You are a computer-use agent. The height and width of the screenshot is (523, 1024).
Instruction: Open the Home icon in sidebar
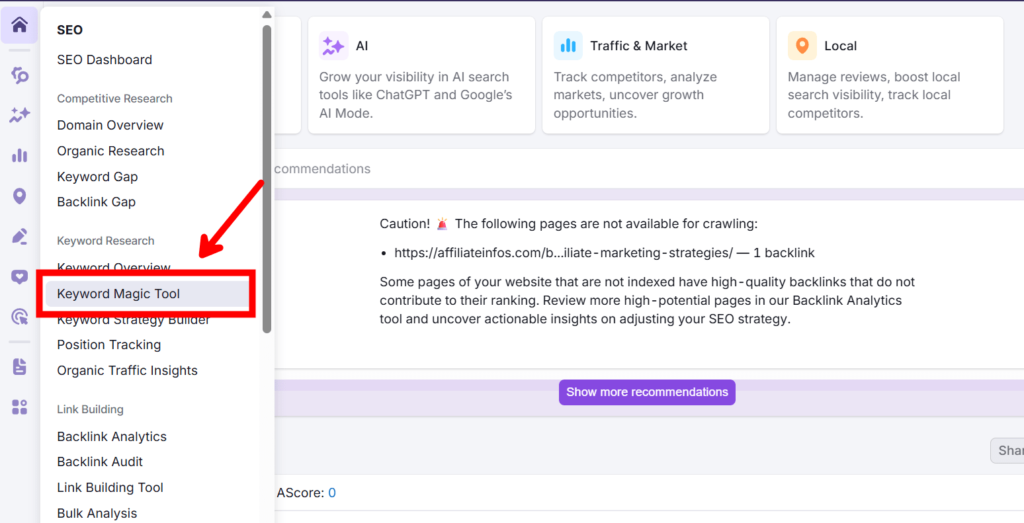(x=19, y=25)
